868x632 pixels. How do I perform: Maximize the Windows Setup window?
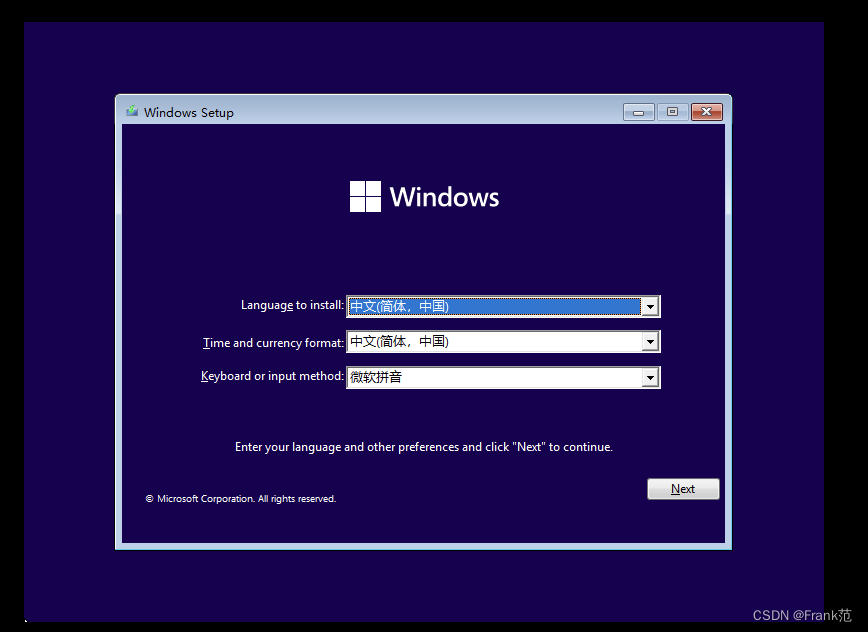click(x=673, y=112)
